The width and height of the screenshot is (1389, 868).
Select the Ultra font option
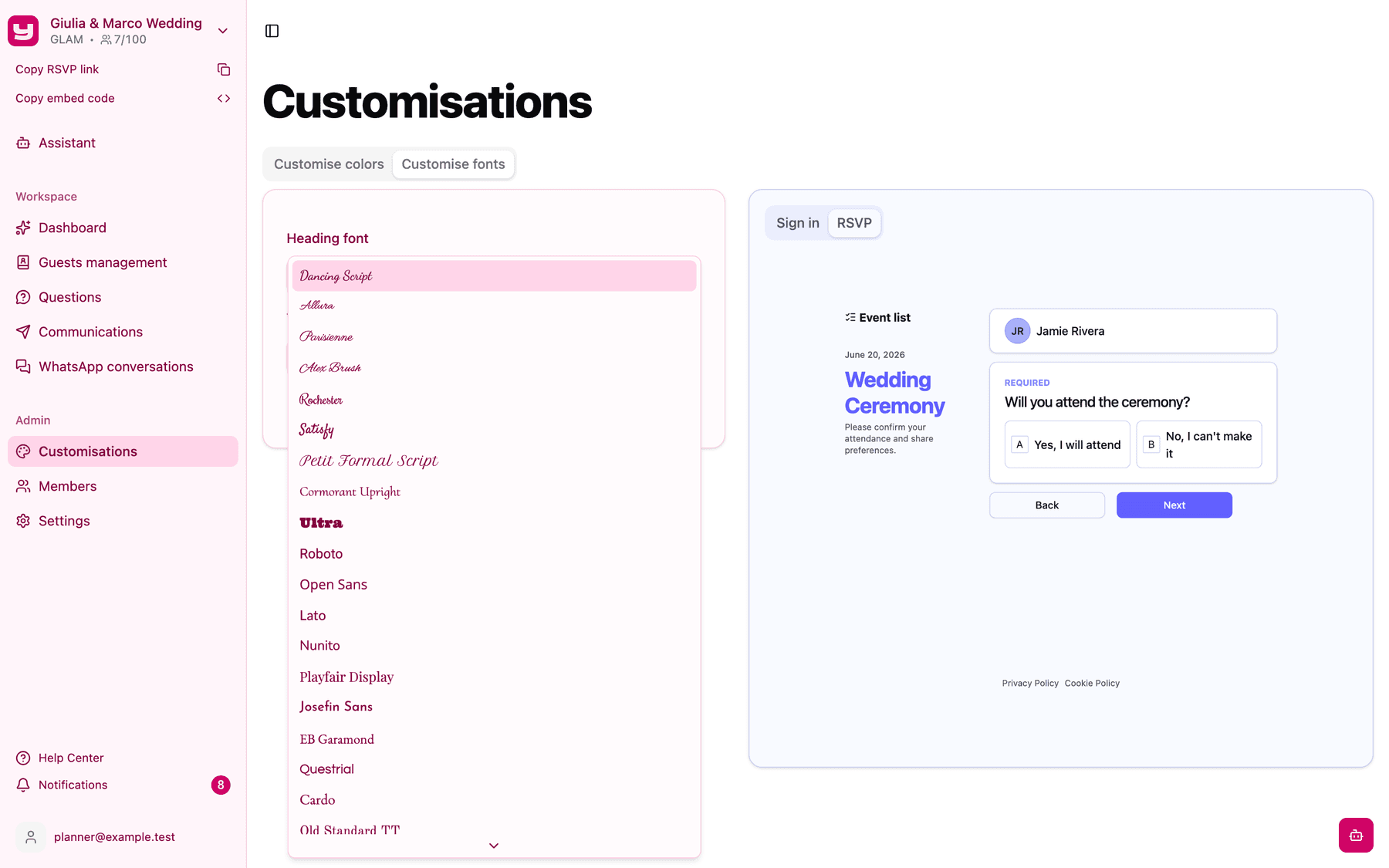coord(494,522)
